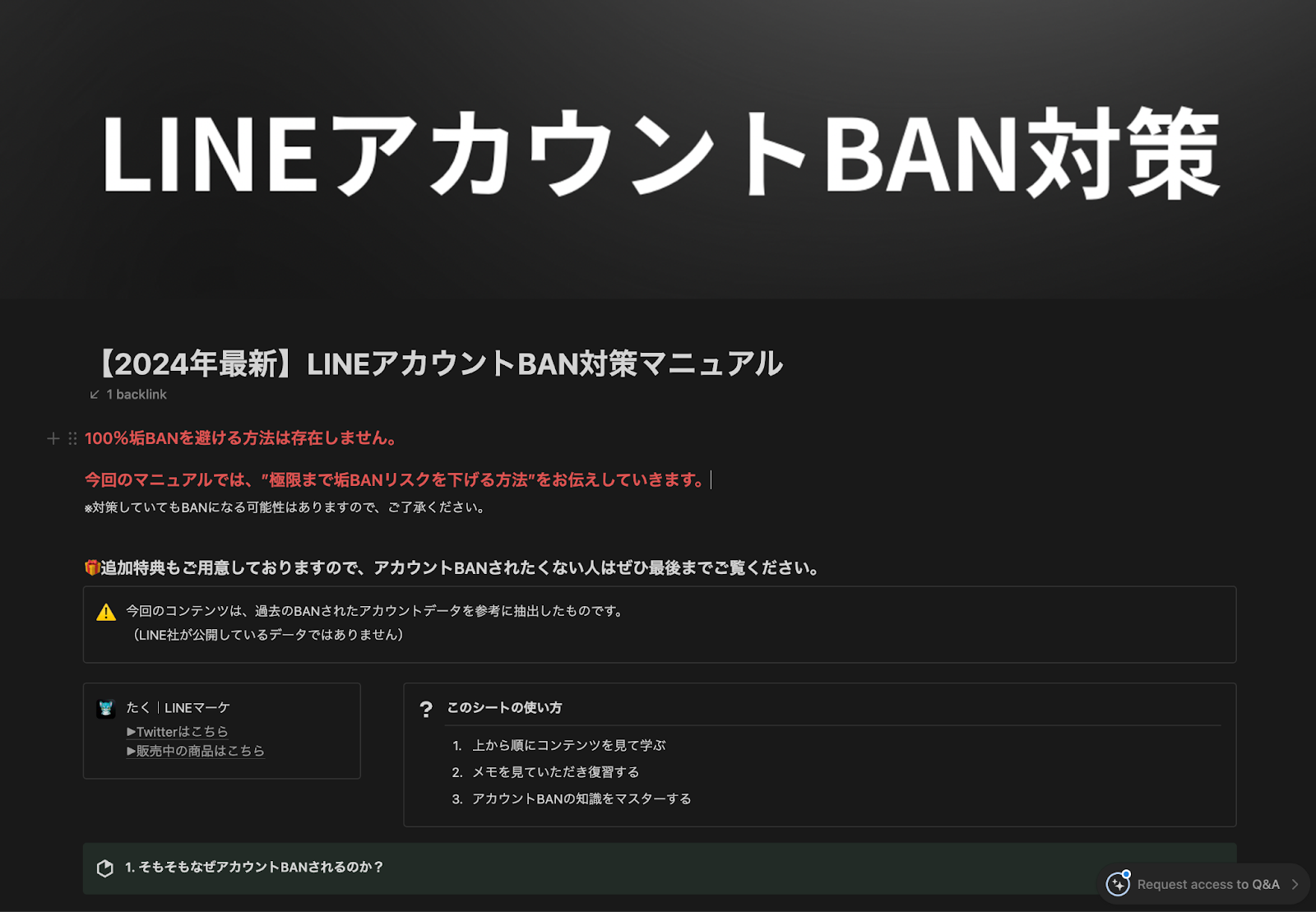Image resolution: width=1316 pixels, height=912 pixels.
Task: Click the bold line about 追加特典
Action: coord(452,567)
